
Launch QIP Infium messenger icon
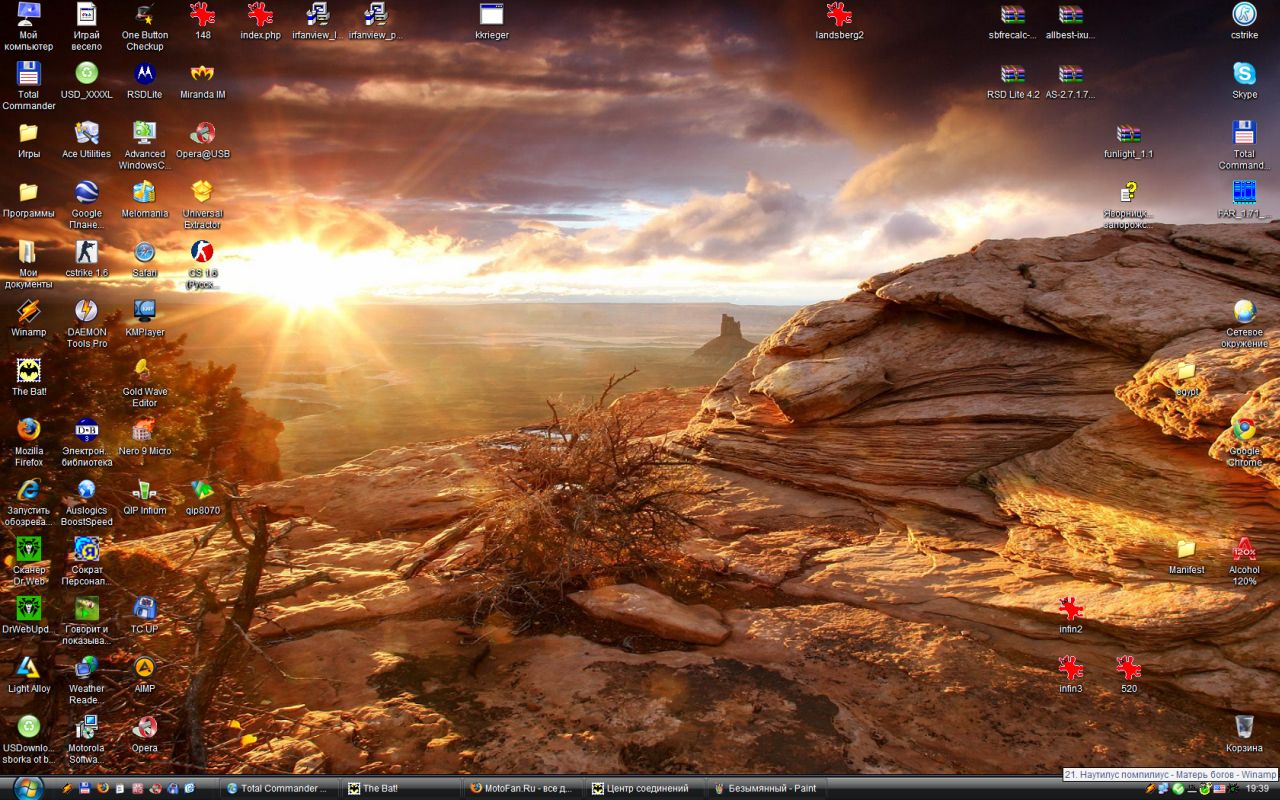pos(145,497)
